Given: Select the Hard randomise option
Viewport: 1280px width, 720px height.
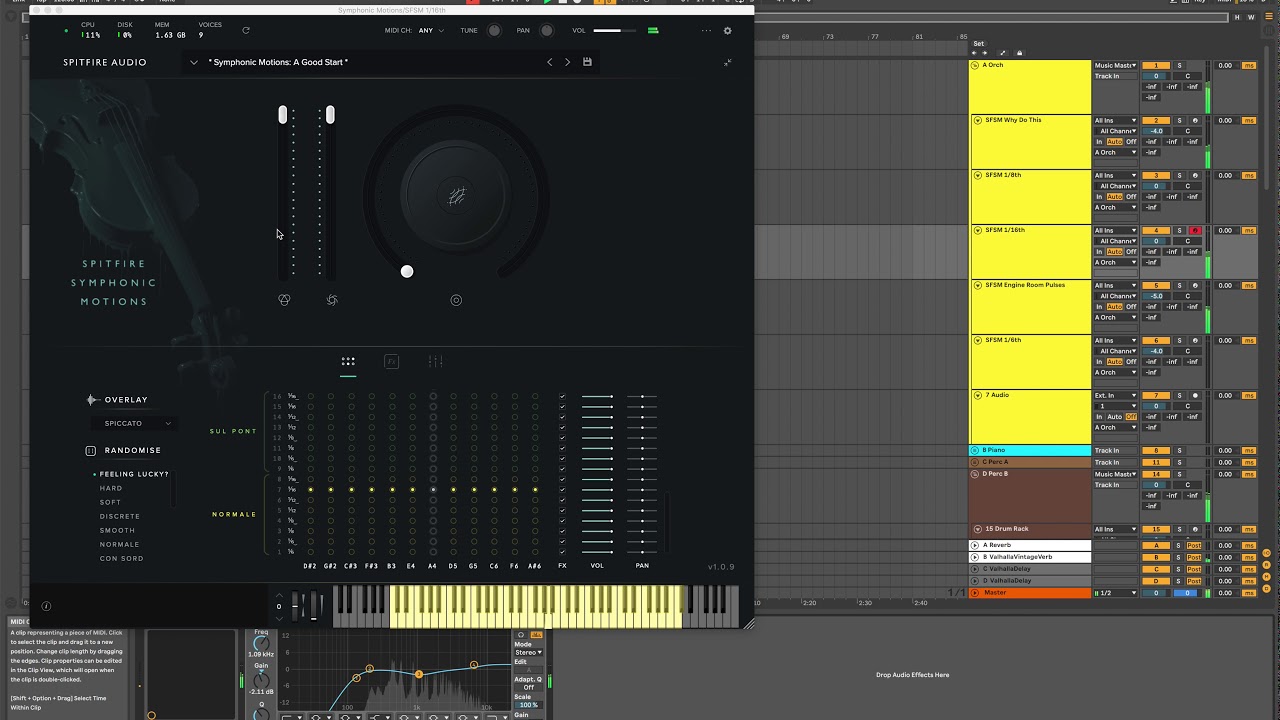Looking at the screenshot, I should point(111,488).
